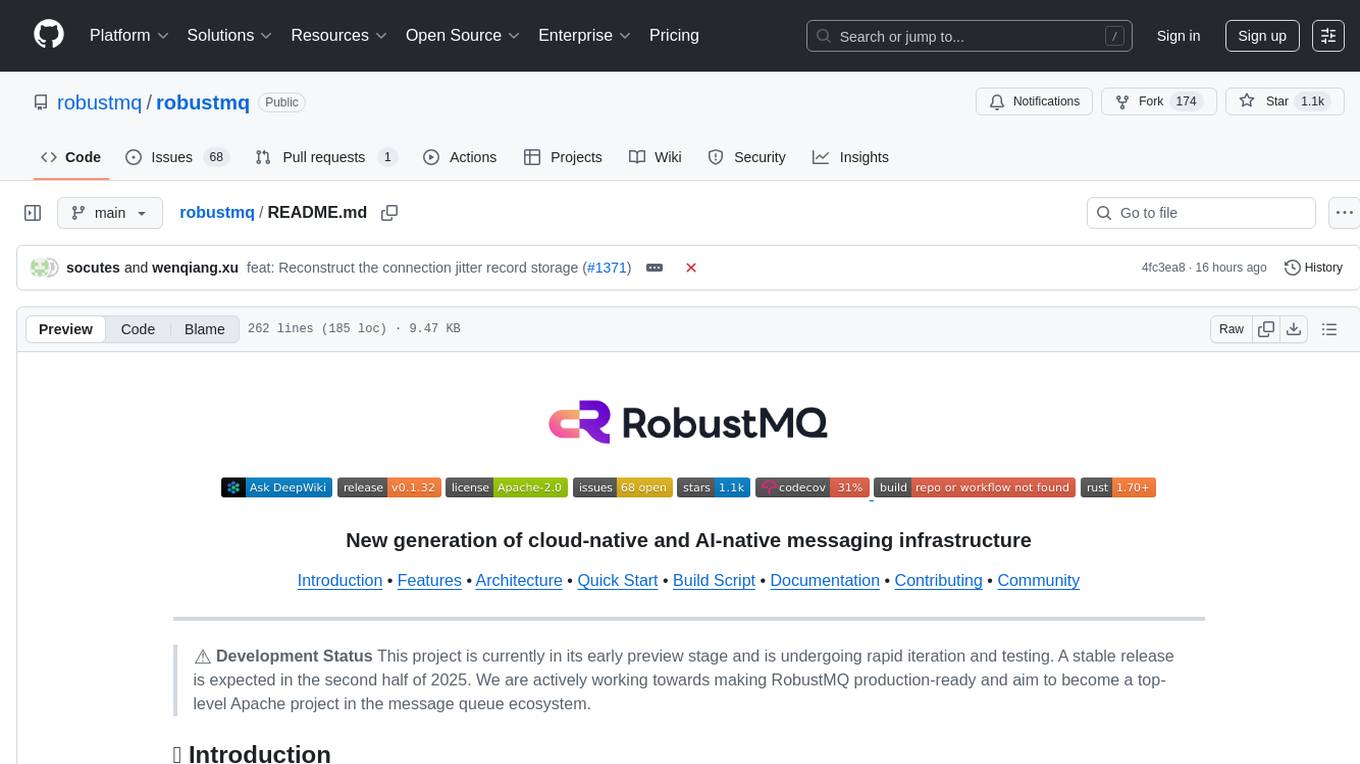1360x764 pixels.
Task: Open the Raw file view
Action: click(1231, 329)
